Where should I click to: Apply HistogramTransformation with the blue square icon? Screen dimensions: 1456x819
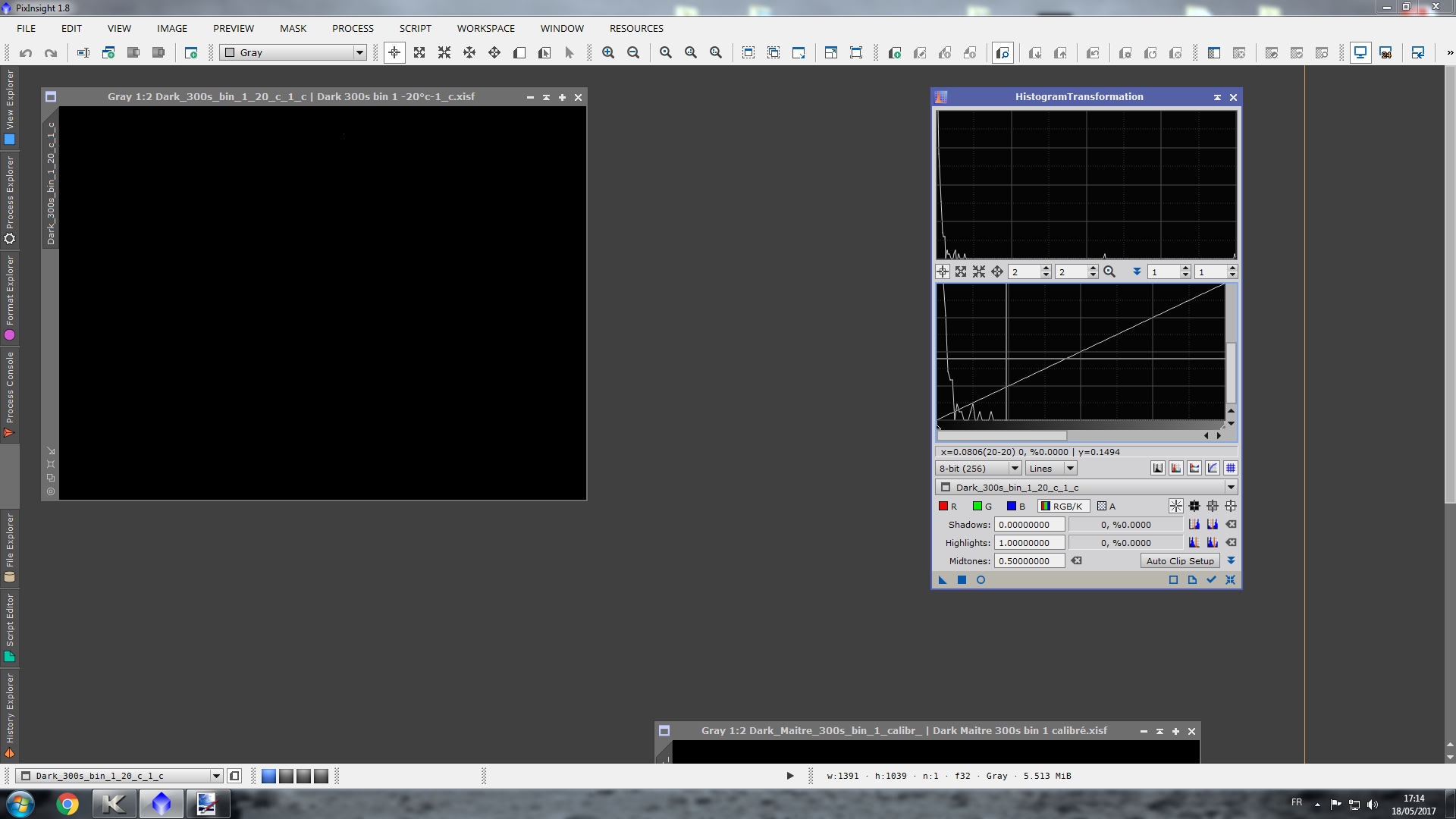pyautogui.click(x=962, y=580)
